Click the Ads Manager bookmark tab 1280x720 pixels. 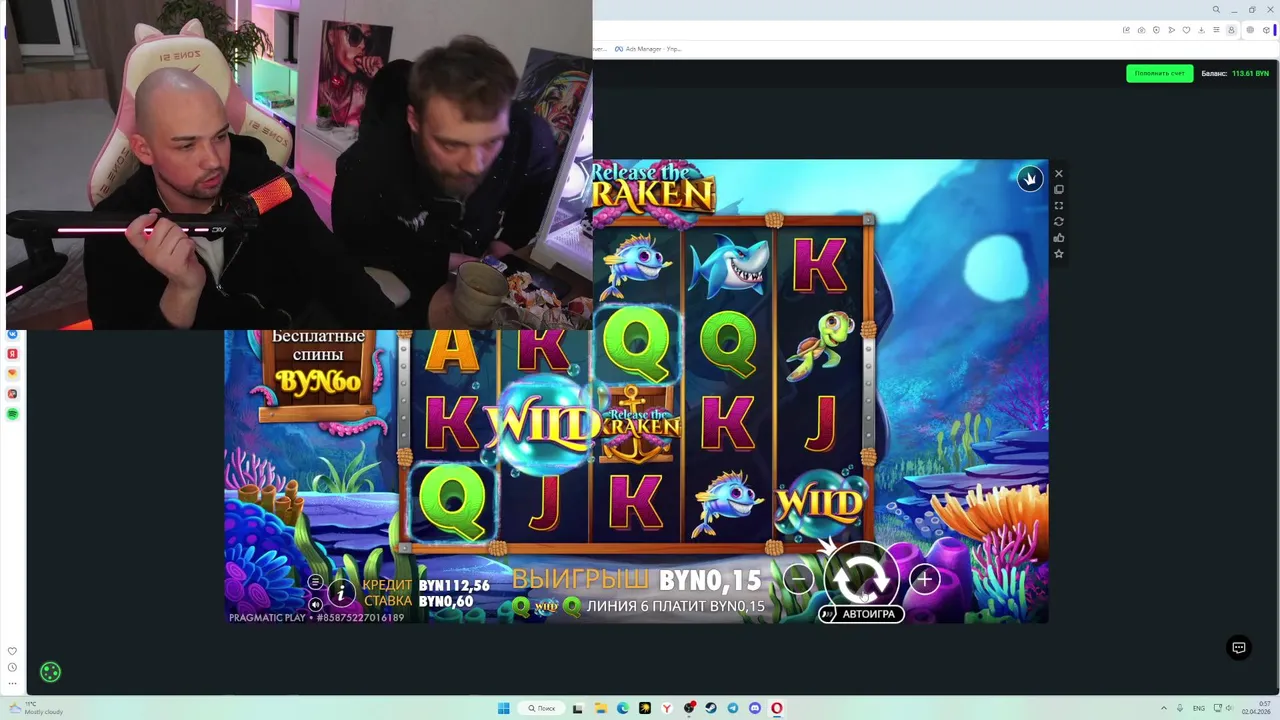[648, 49]
